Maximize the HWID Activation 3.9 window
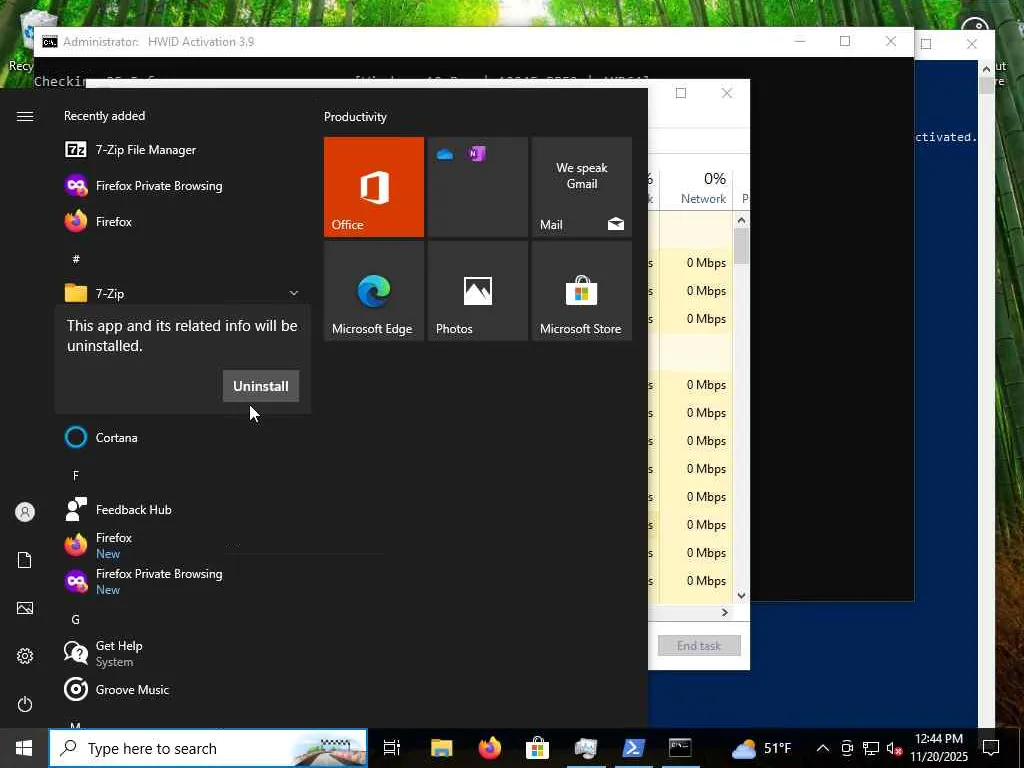Image resolution: width=1024 pixels, height=768 pixels. pos(845,41)
